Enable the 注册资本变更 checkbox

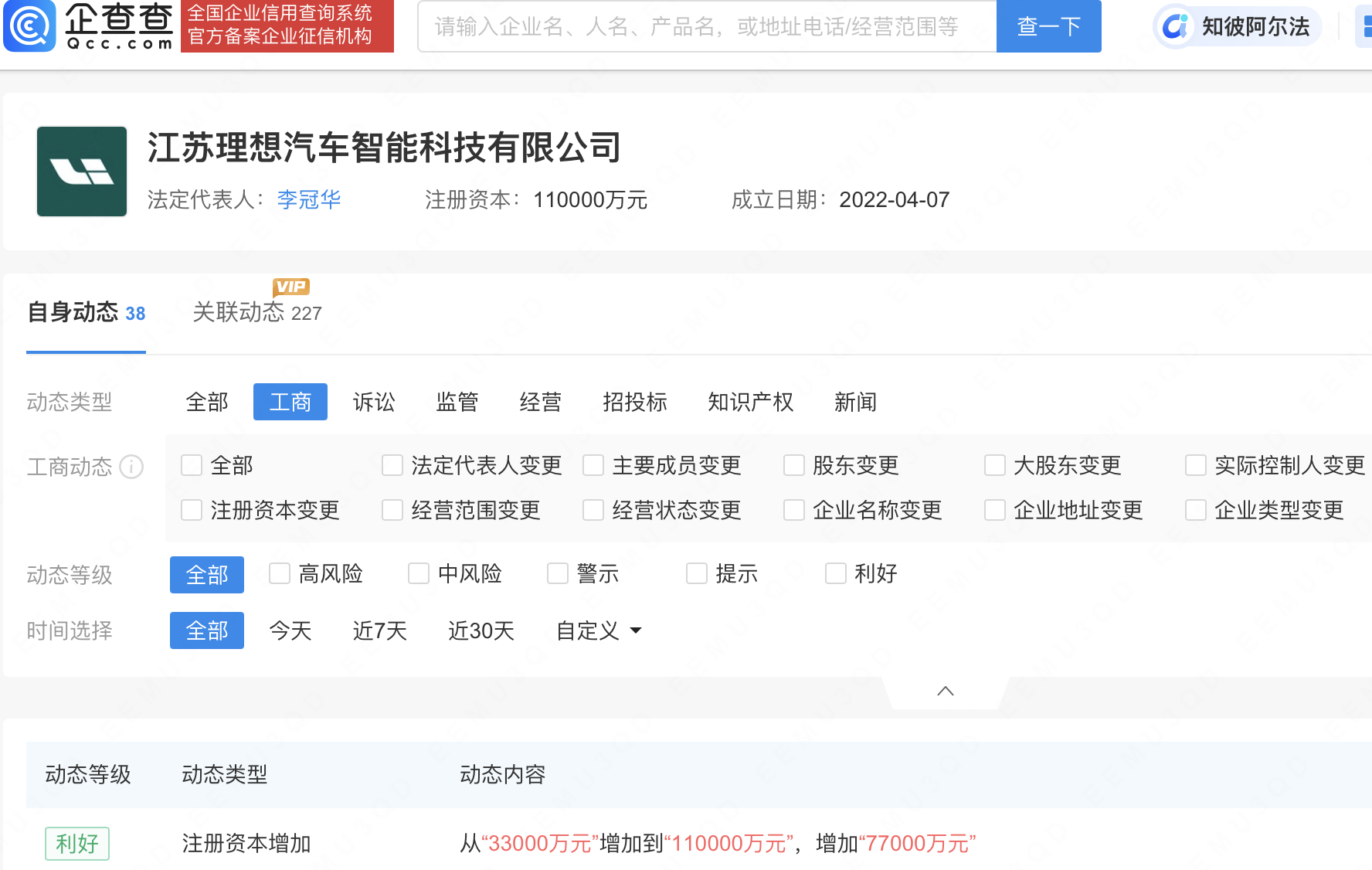pyautogui.click(x=192, y=510)
